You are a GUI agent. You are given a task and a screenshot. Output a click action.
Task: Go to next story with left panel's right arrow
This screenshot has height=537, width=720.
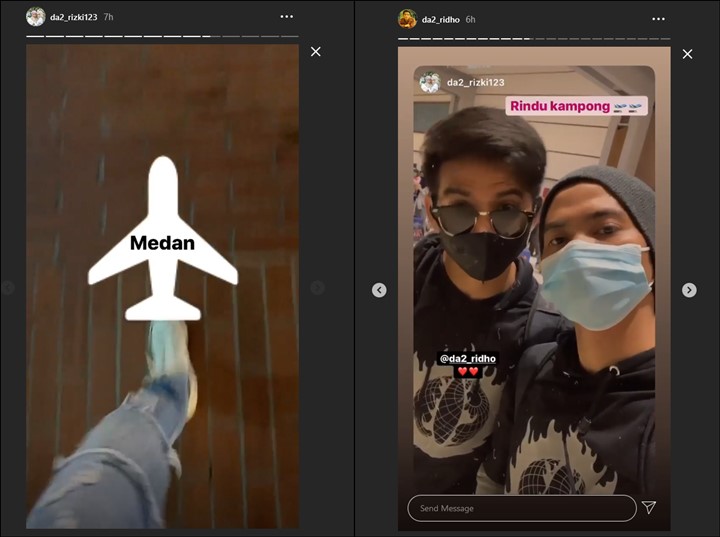click(x=317, y=288)
